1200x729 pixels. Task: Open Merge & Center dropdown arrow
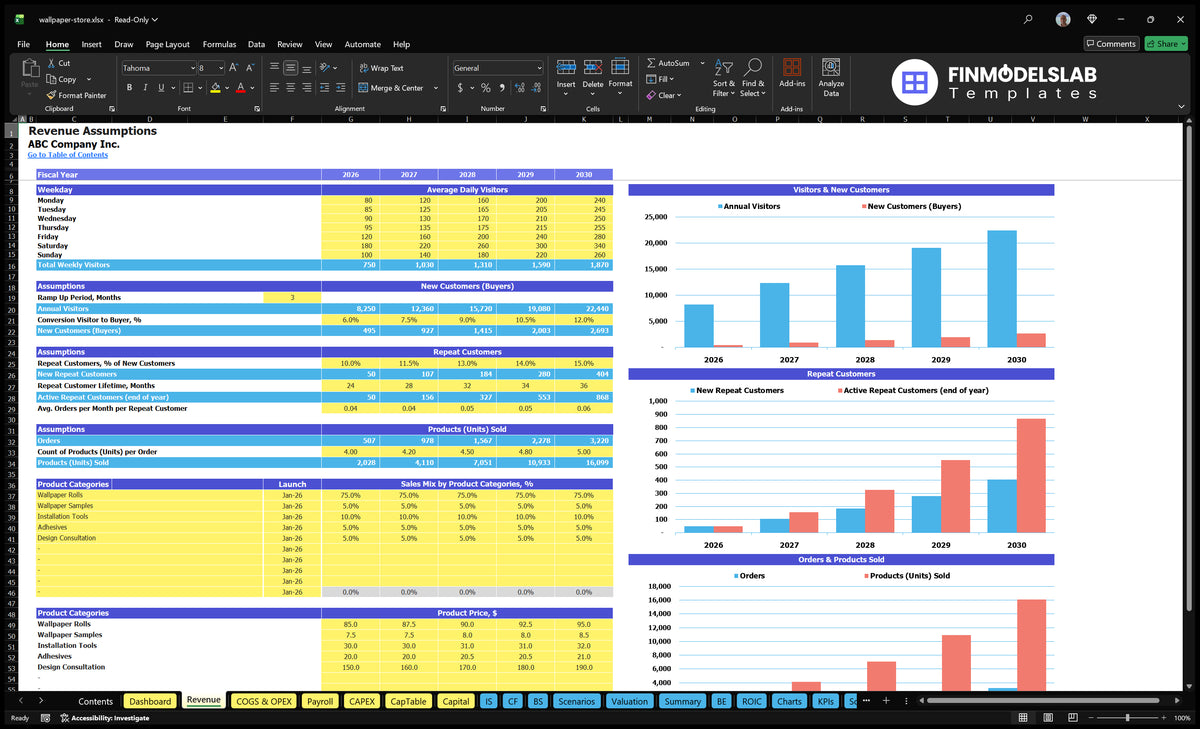(x=434, y=88)
